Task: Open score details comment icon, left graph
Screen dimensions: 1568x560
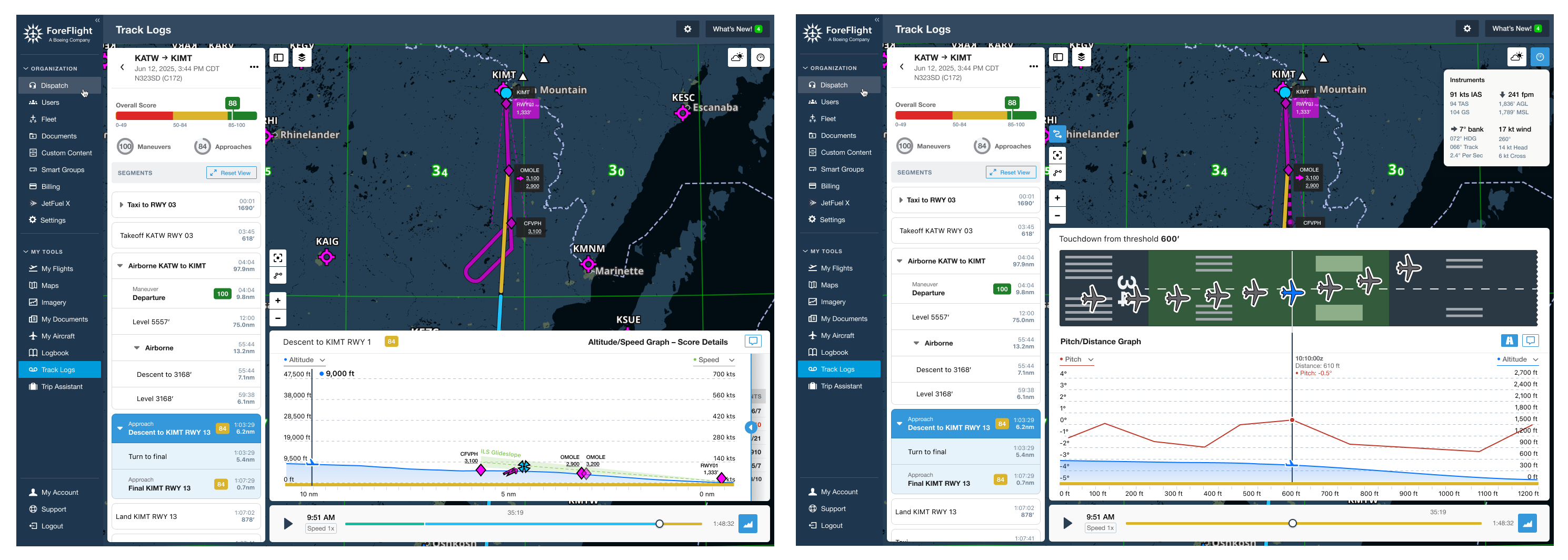Action: [753, 342]
